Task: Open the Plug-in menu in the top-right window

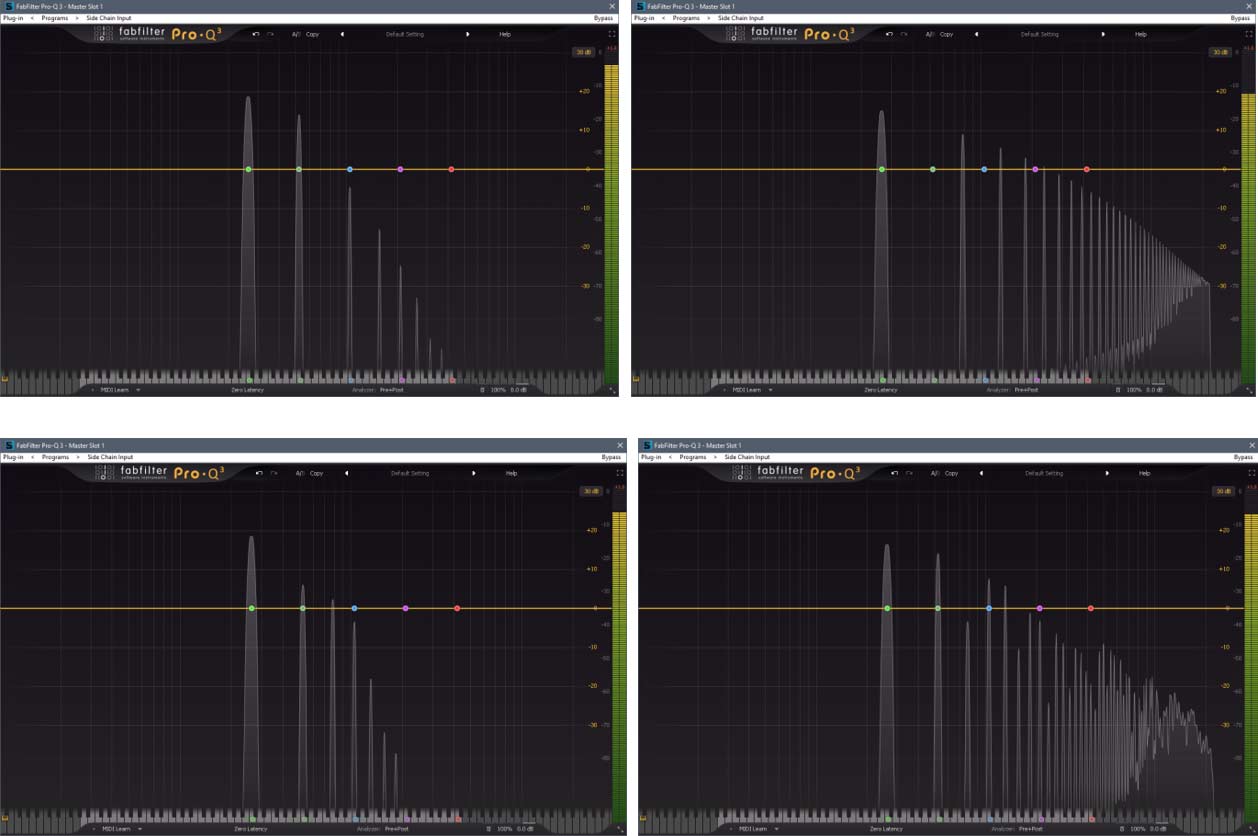Action: 645,18
